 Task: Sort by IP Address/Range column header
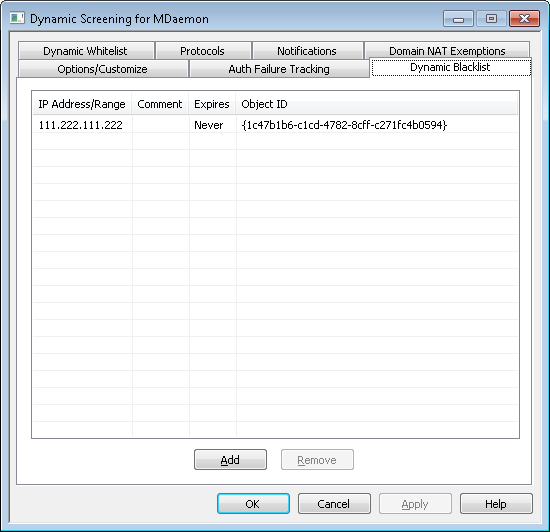[x=82, y=104]
